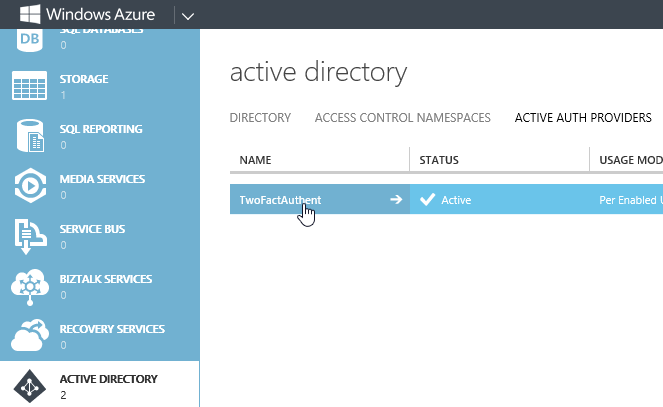Open the SQL Reporting icon
663x407 pixels.
click(29, 137)
